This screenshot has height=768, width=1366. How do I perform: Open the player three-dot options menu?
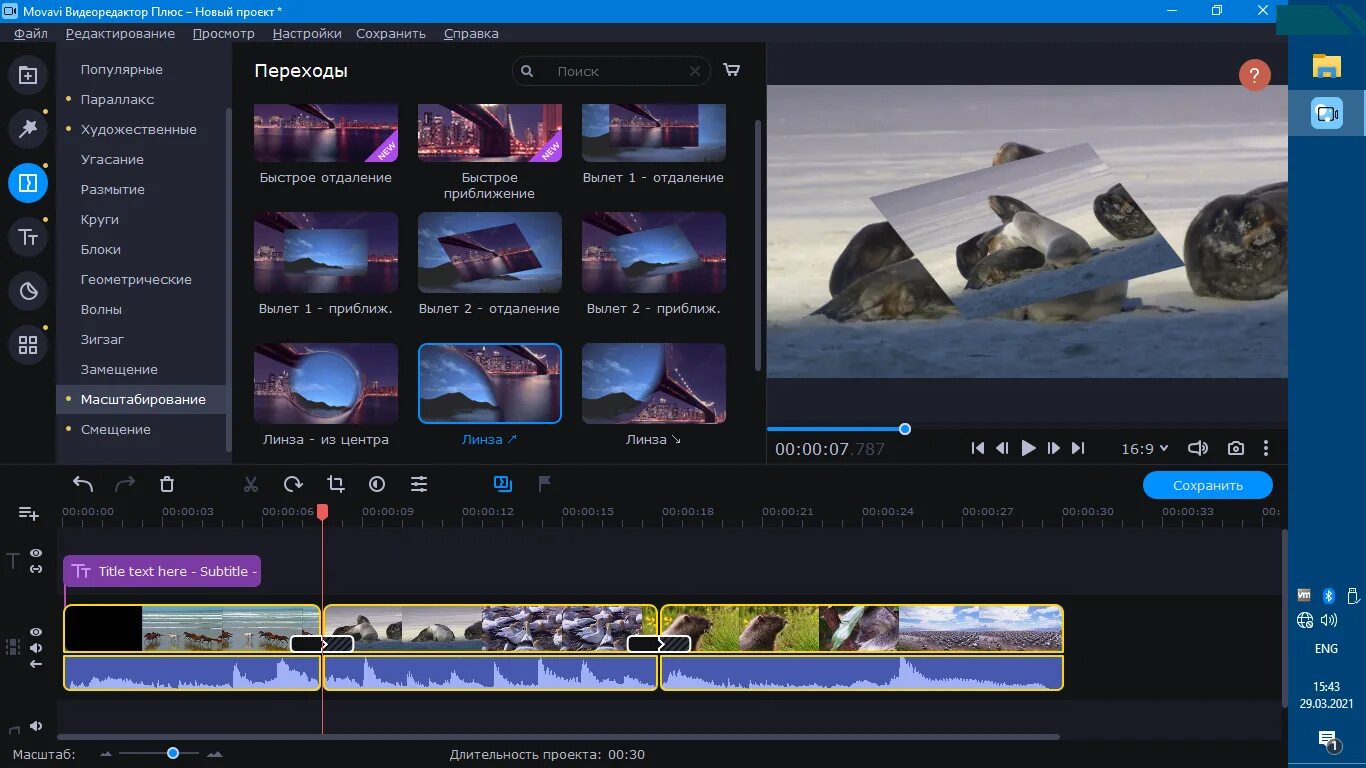pos(1266,448)
